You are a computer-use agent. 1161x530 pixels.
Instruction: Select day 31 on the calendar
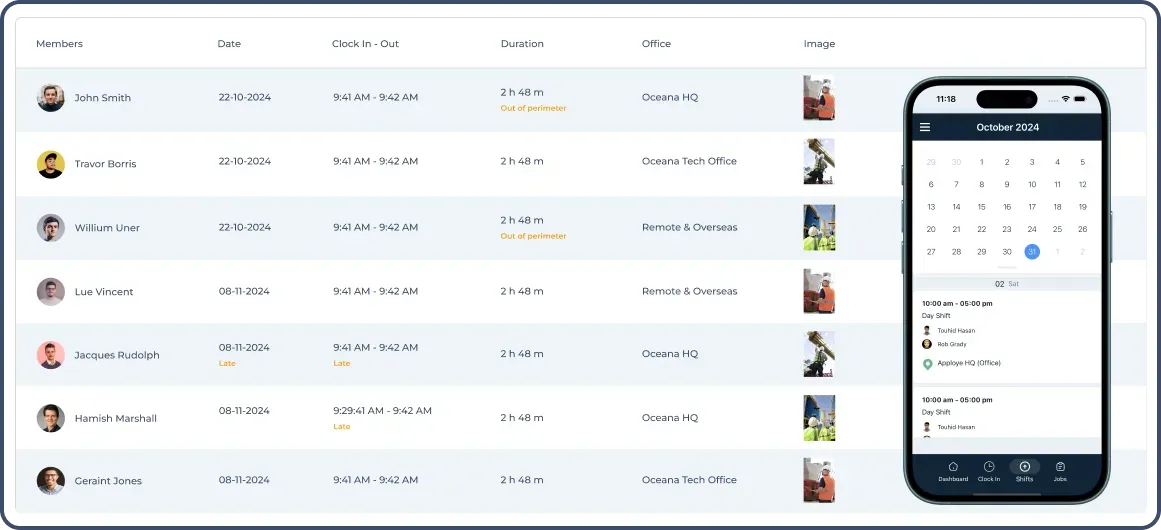coord(1032,252)
